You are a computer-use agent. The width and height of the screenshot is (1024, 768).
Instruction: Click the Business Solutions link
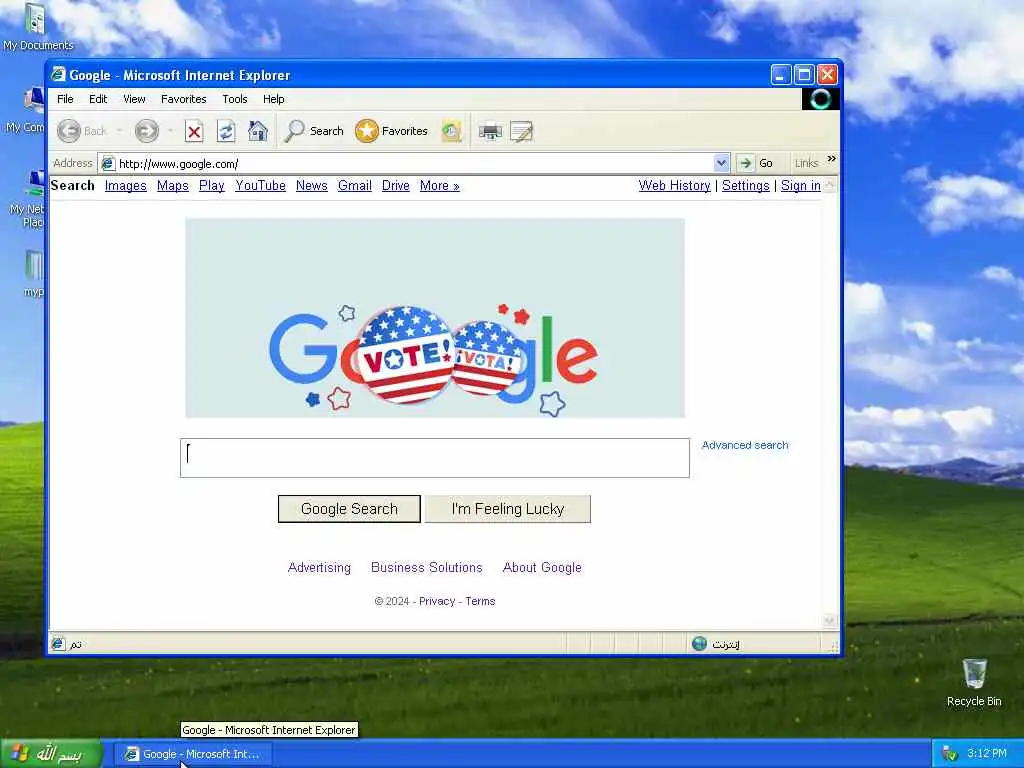click(426, 568)
